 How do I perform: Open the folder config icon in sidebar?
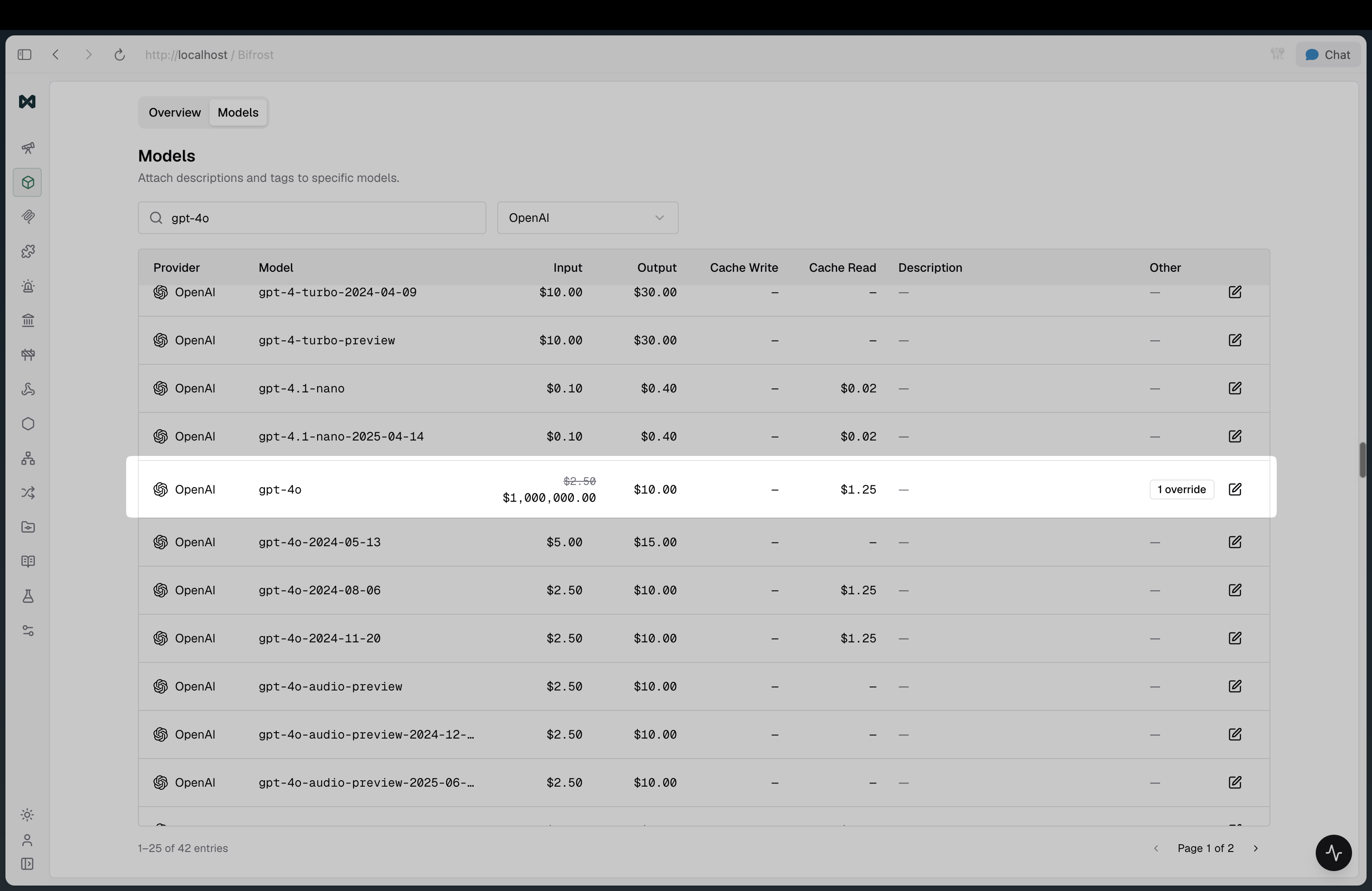[x=28, y=527]
